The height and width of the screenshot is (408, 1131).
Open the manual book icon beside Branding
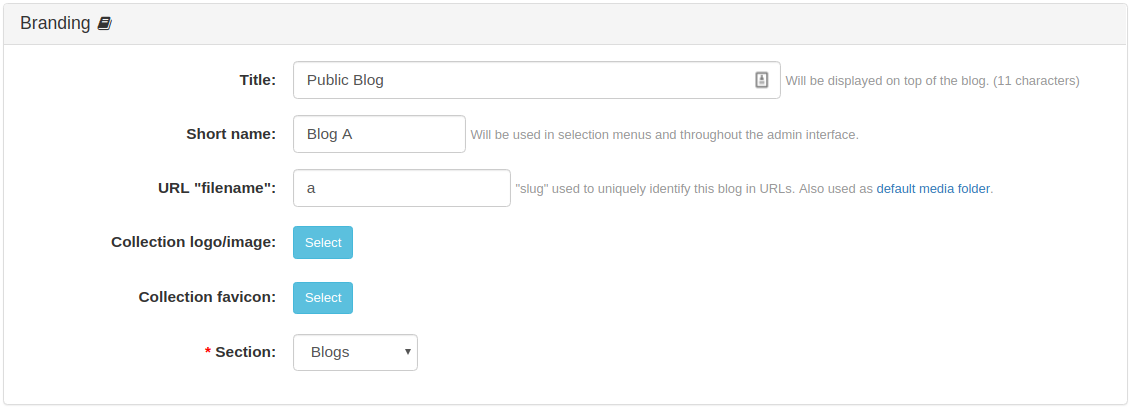tap(105, 24)
